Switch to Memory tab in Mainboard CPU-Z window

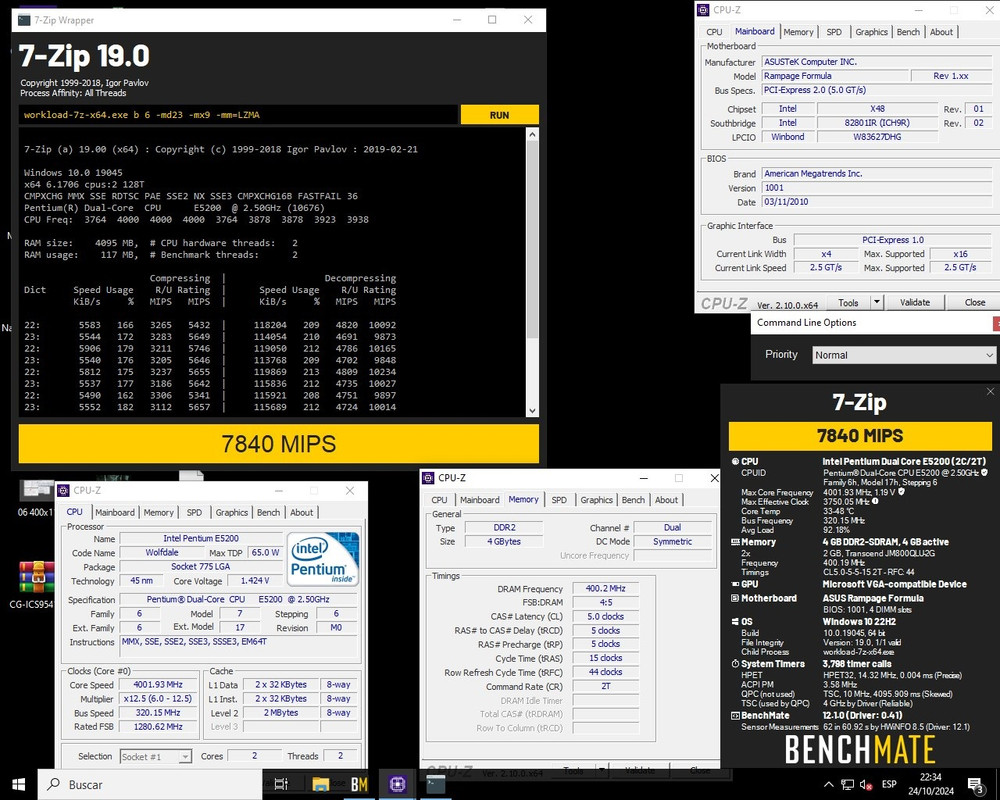pos(798,32)
